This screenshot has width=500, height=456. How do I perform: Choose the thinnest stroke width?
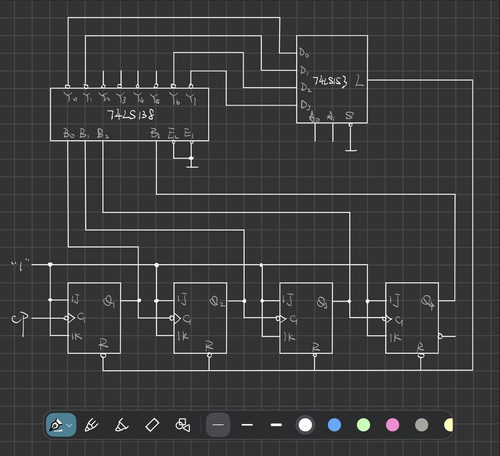[x=218, y=425]
